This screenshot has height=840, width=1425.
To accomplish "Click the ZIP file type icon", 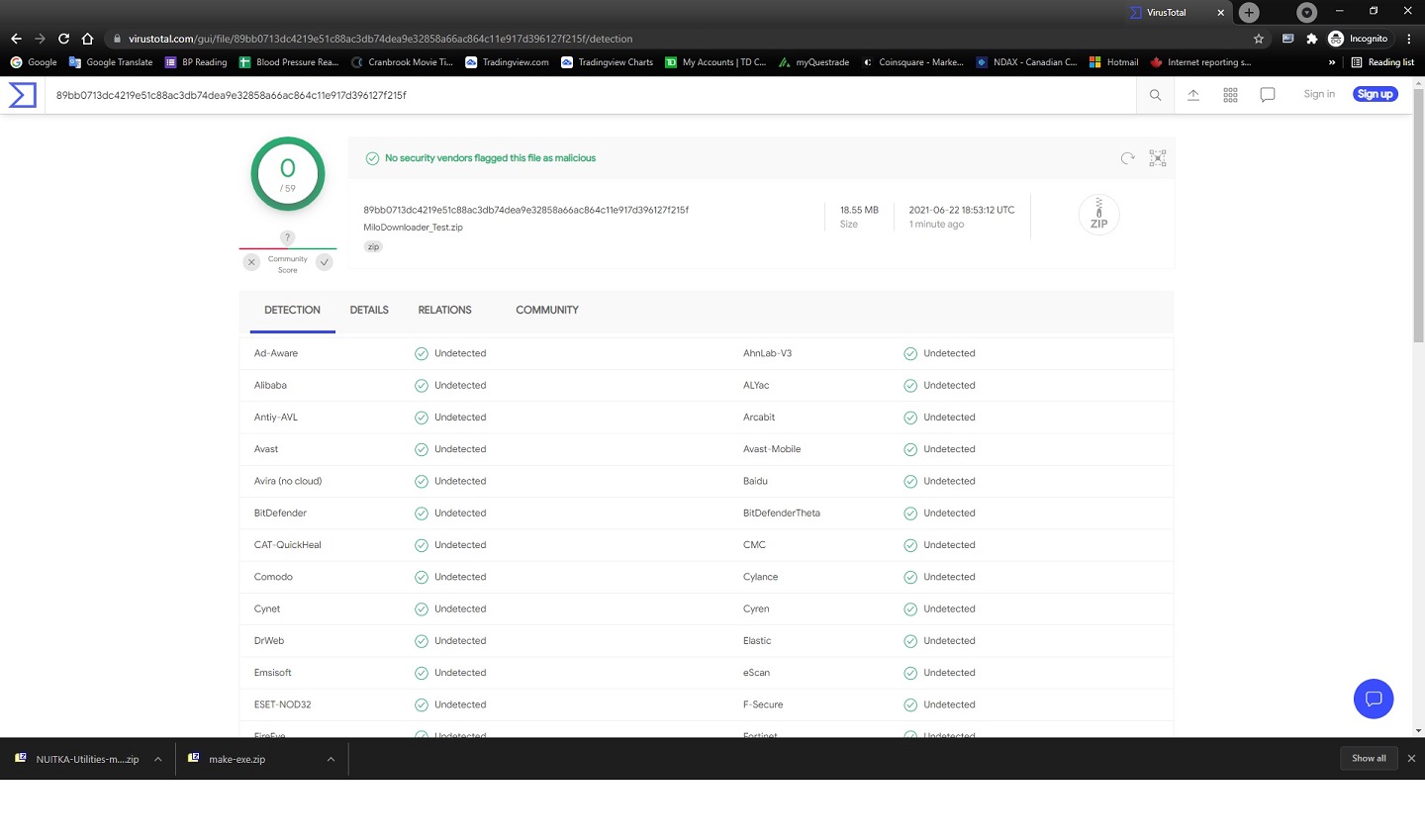I will click(1098, 215).
